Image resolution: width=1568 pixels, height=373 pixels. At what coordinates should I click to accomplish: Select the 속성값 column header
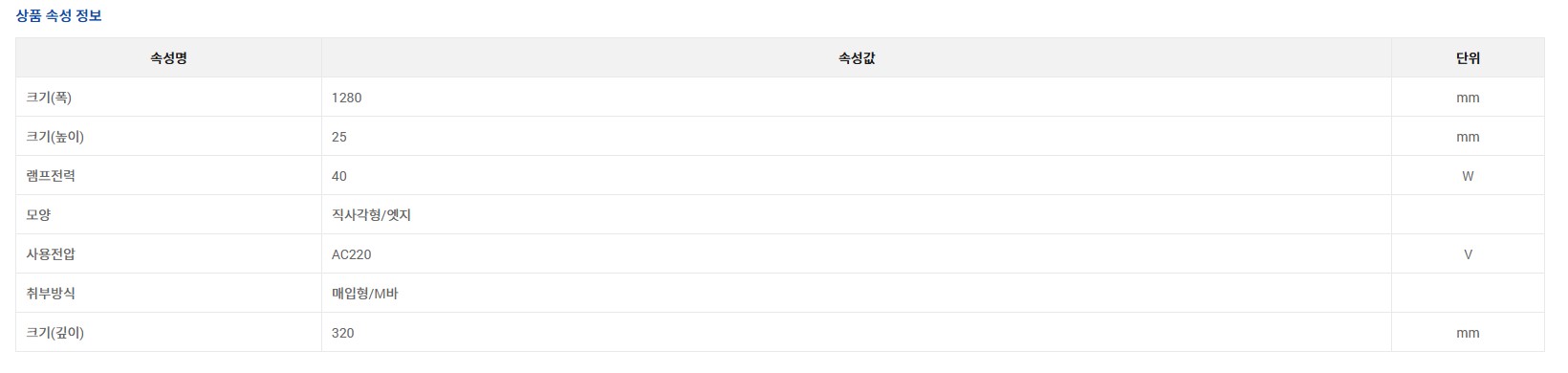click(857, 58)
